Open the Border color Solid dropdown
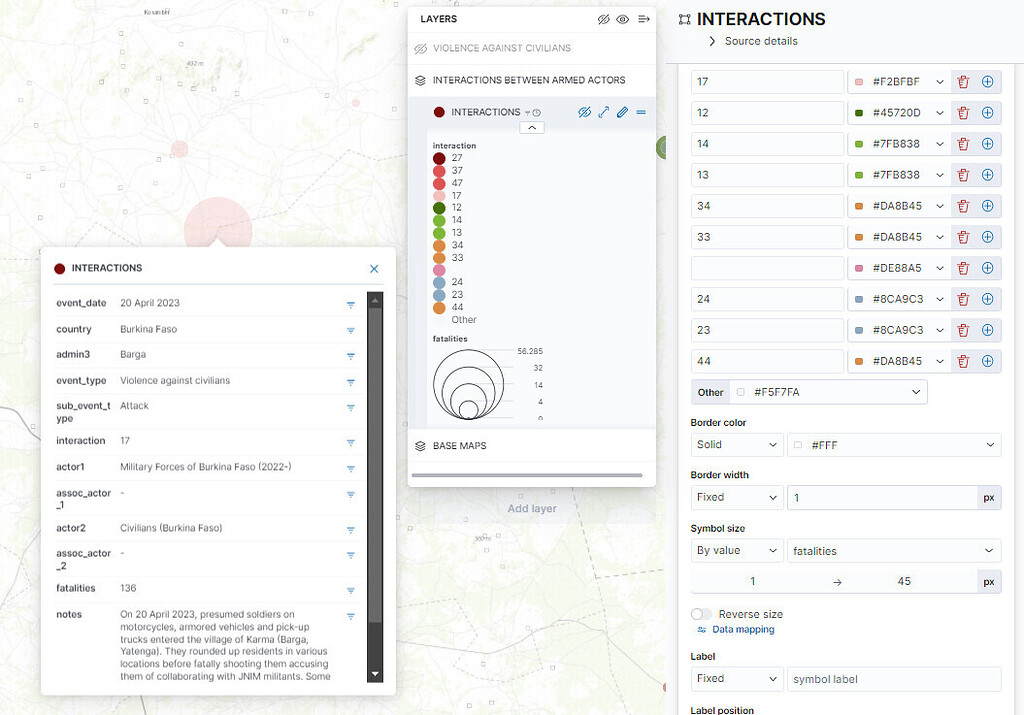The width and height of the screenshot is (1024, 715). (x=737, y=444)
